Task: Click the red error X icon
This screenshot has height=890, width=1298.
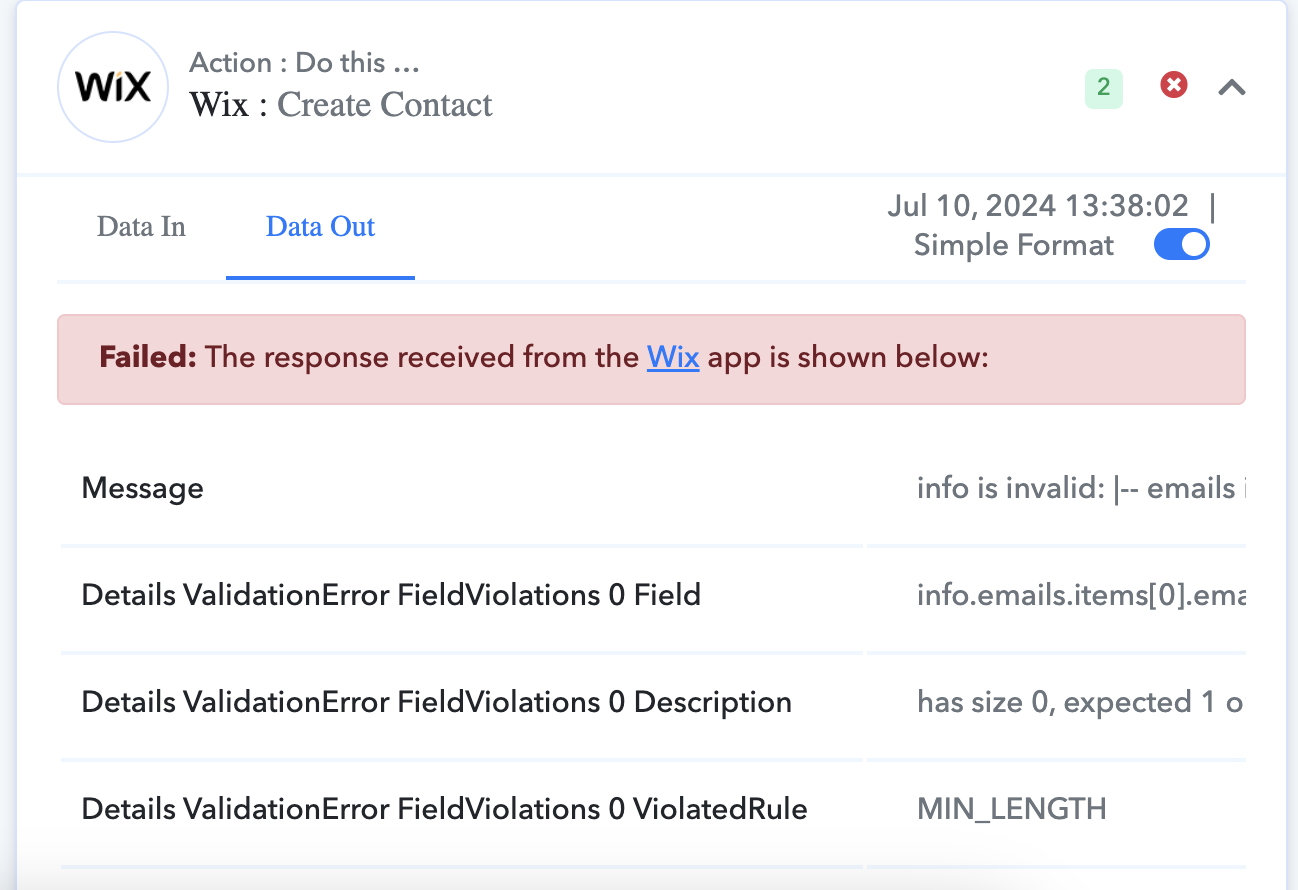Action: (1173, 85)
